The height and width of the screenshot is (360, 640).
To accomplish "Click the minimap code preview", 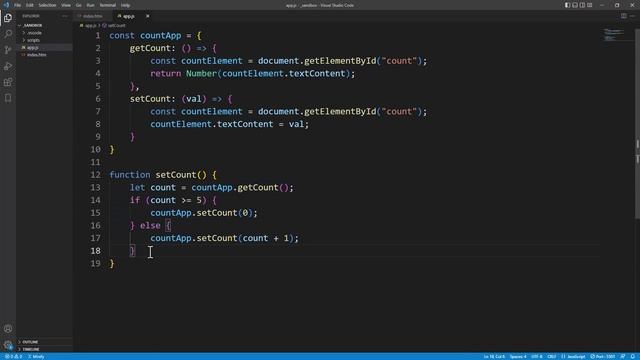I will tap(614, 35).
